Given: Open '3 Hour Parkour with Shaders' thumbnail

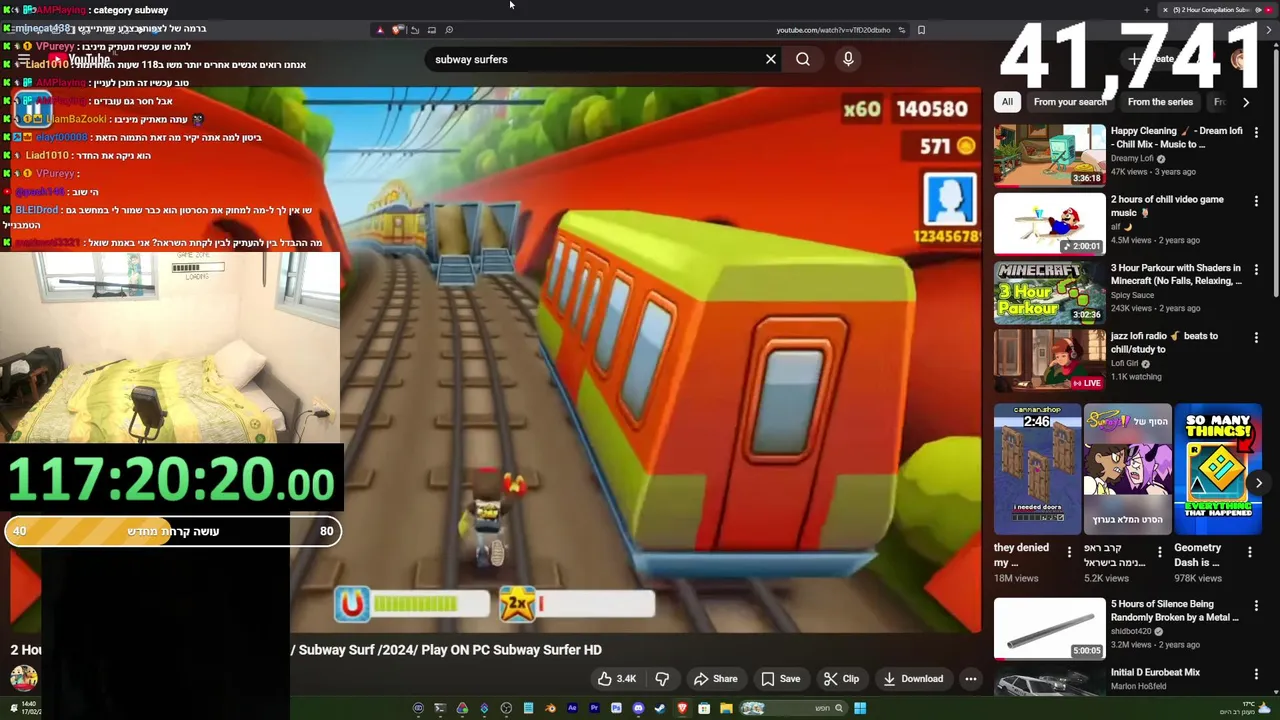Looking at the screenshot, I should pos(1049,292).
